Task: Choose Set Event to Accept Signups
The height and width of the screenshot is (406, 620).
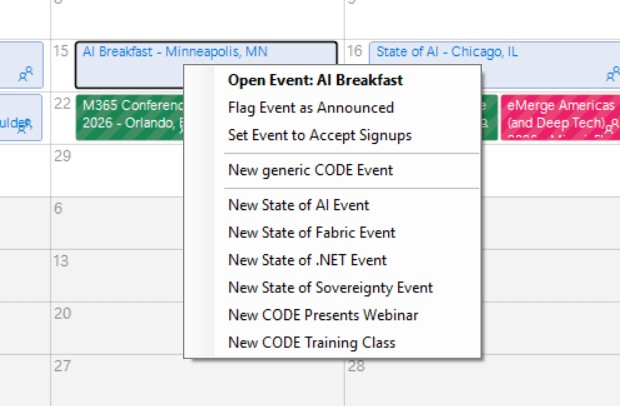Action: pos(319,135)
